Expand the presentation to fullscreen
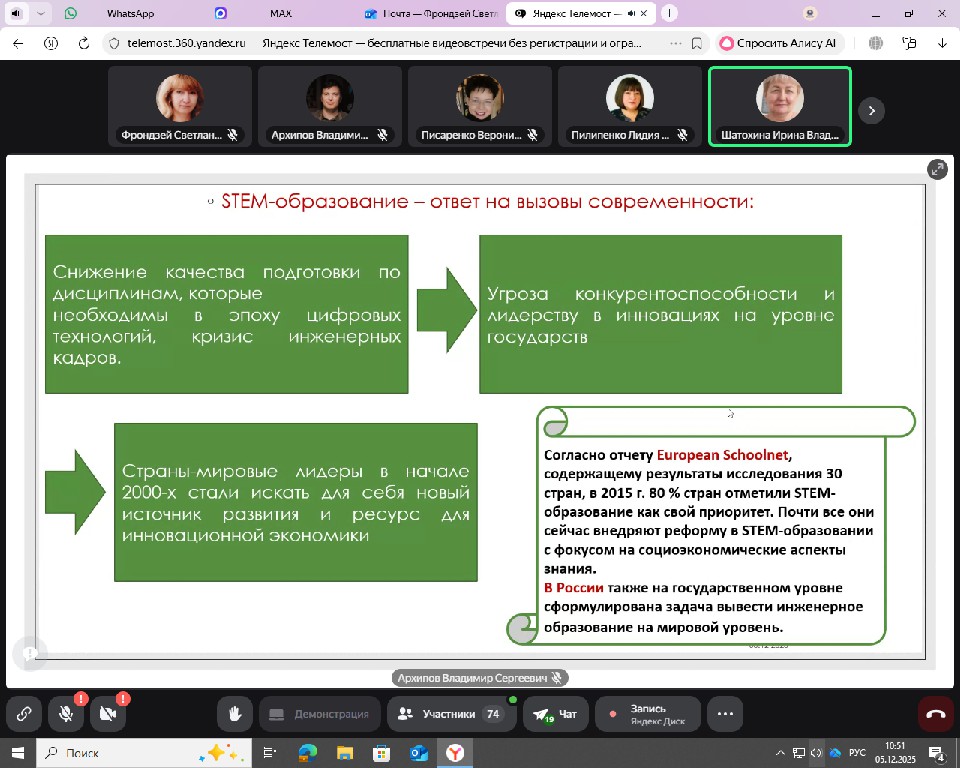This screenshot has width=960, height=768. (x=937, y=169)
